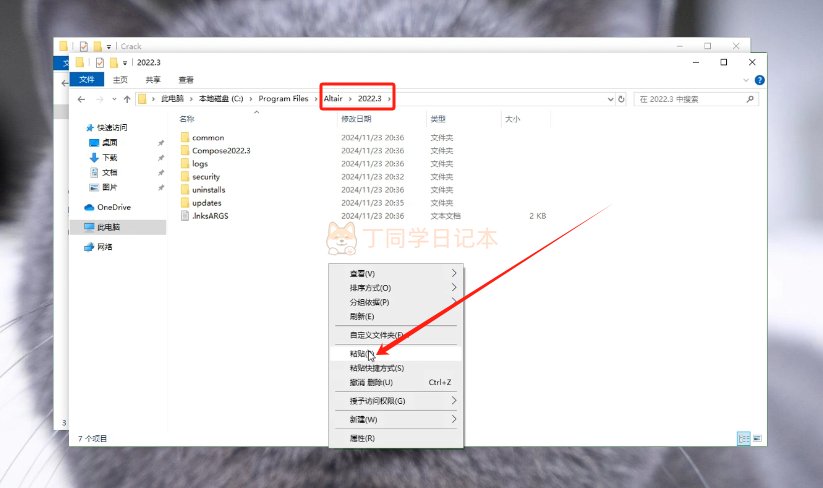This screenshot has width=823, height=488.
Task: Open recent locations dropdown arrow
Action: coord(114,99)
